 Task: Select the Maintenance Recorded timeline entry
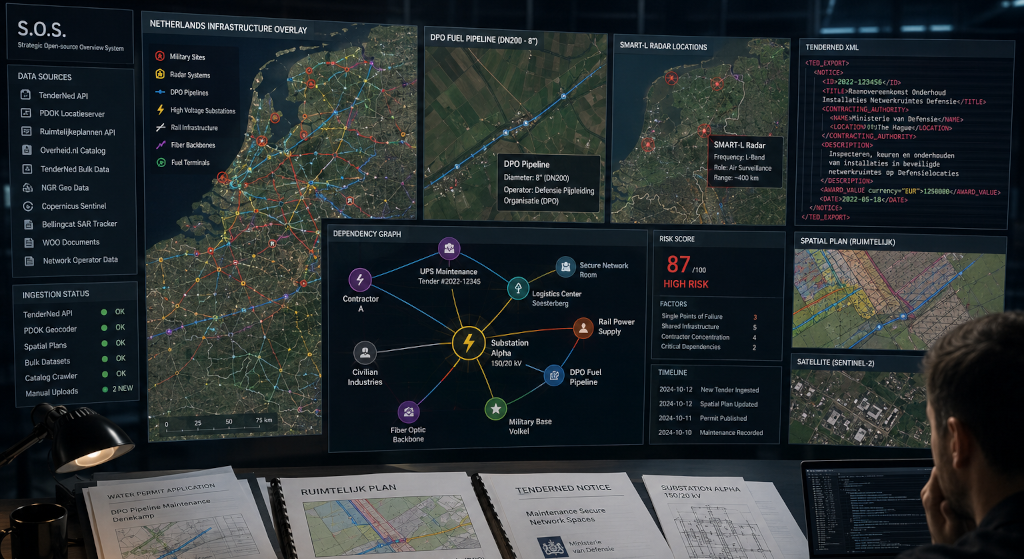(x=711, y=432)
